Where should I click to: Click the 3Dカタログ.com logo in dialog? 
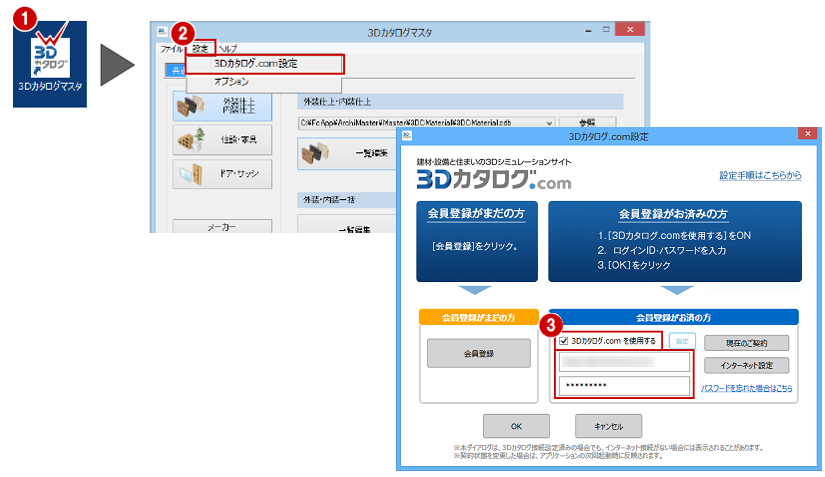click(494, 179)
